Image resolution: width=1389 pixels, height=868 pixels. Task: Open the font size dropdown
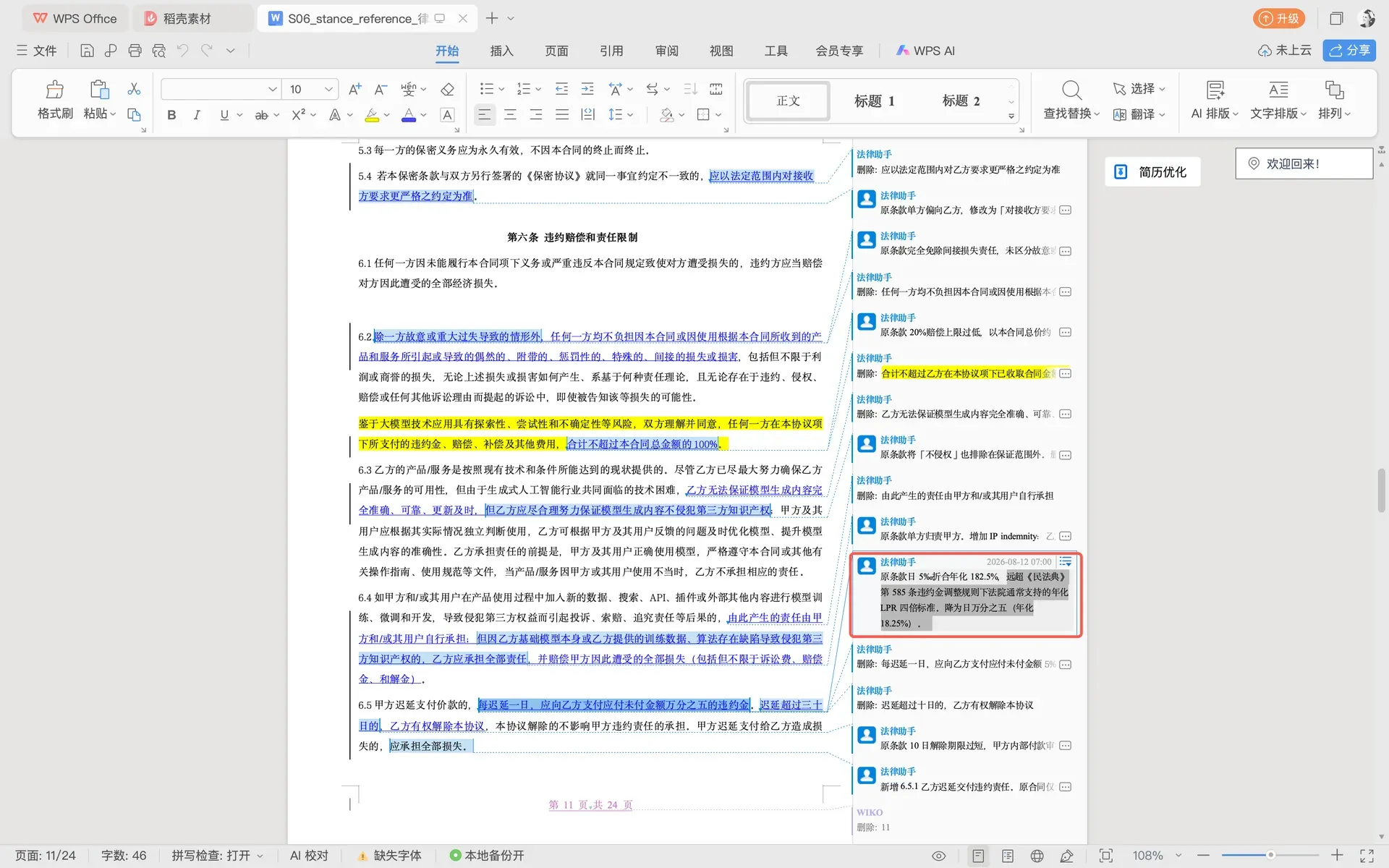click(x=328, y=89)
